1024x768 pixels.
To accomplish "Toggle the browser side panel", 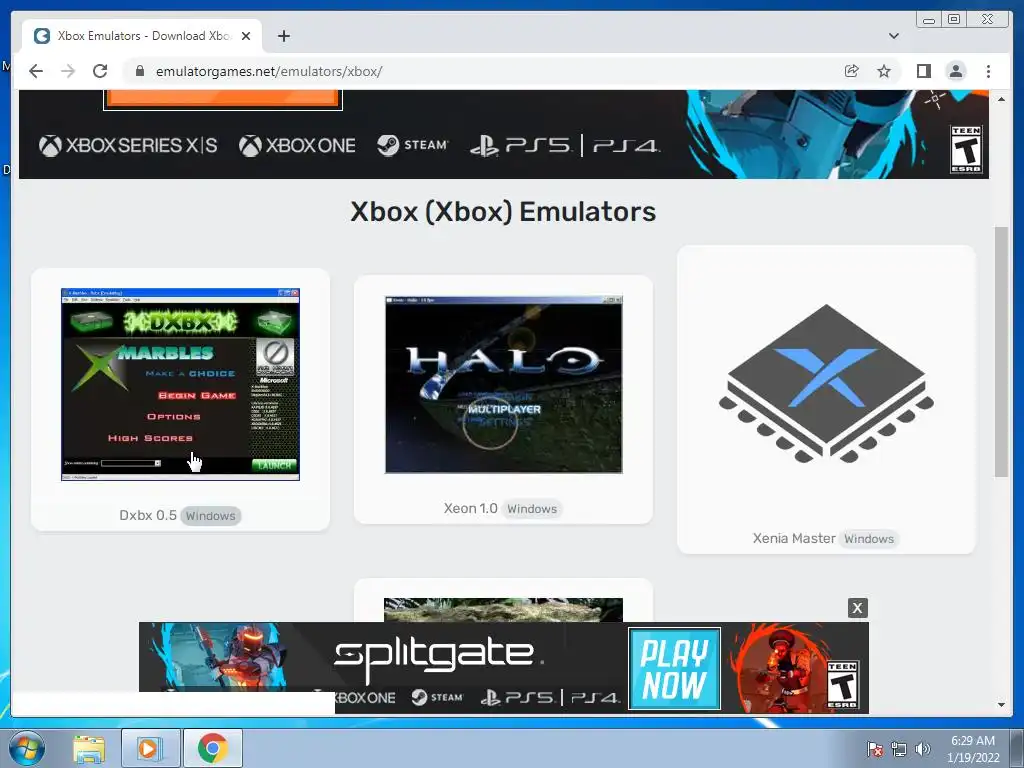I will (x=923, y=71).
